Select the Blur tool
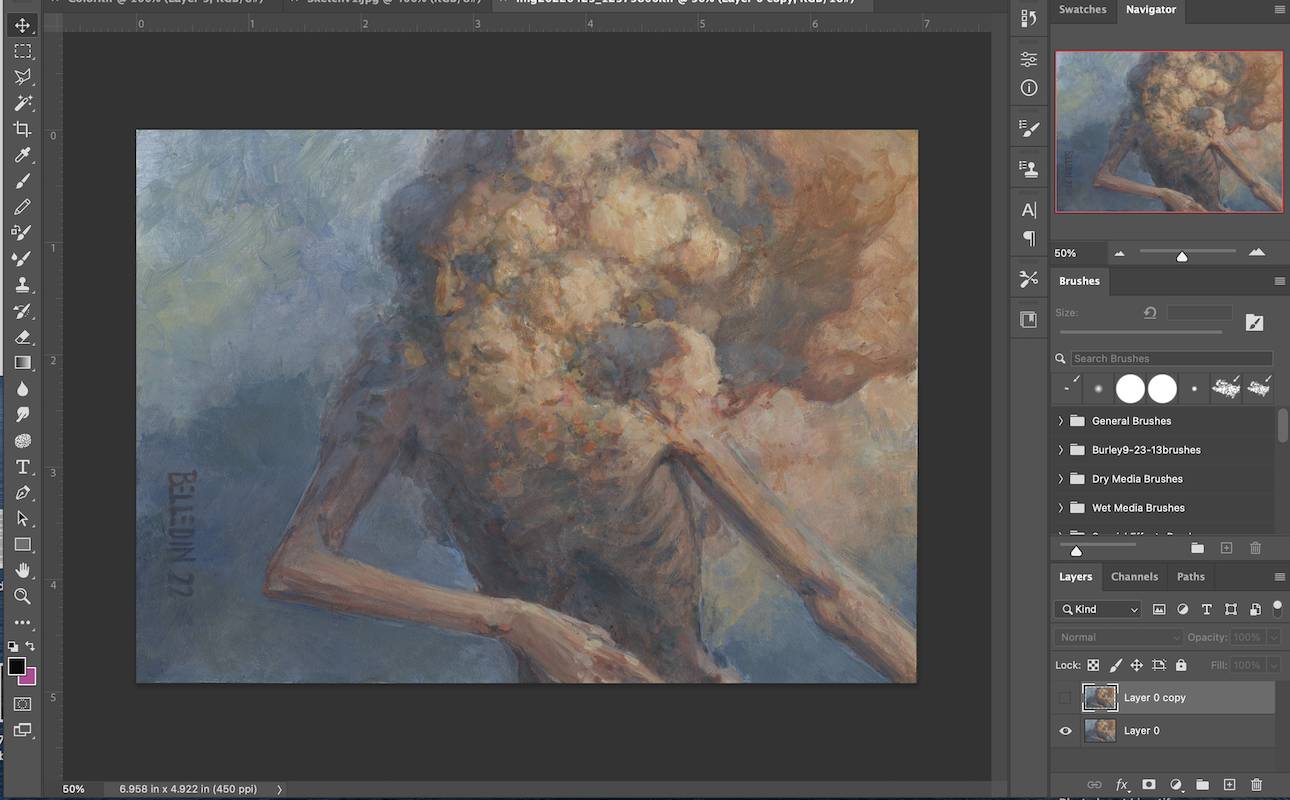The image size is (1290, 800). pos(22,389)
